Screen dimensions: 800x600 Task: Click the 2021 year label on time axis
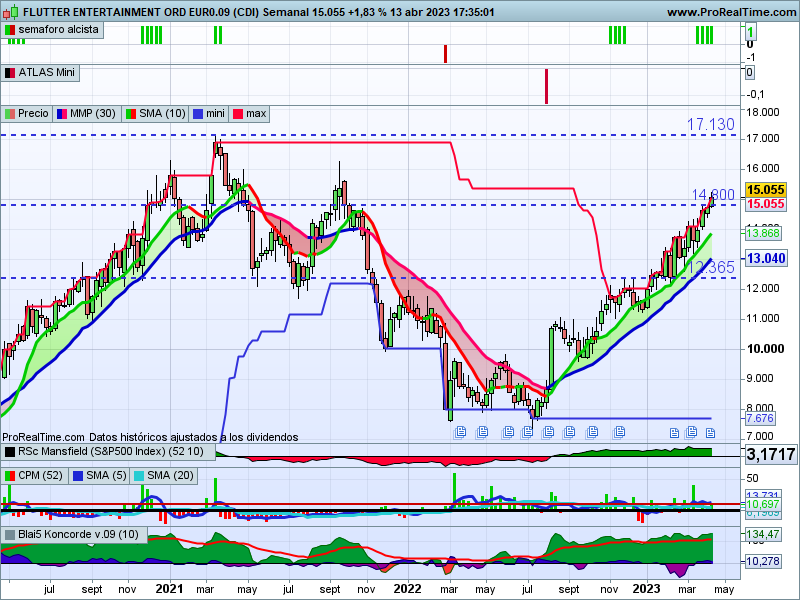[169, 589]
